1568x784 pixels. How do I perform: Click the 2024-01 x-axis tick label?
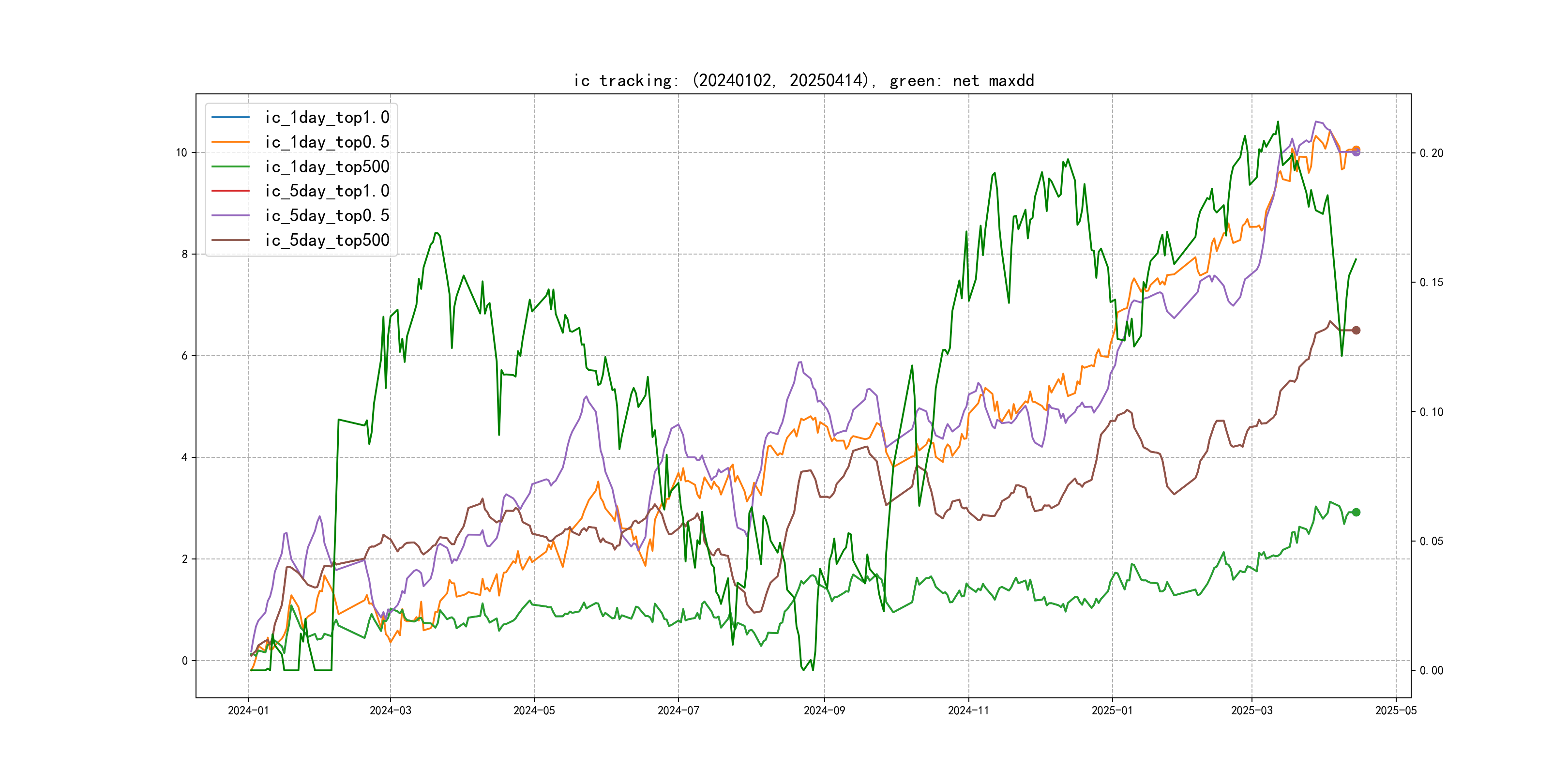(x=248, y=710)
